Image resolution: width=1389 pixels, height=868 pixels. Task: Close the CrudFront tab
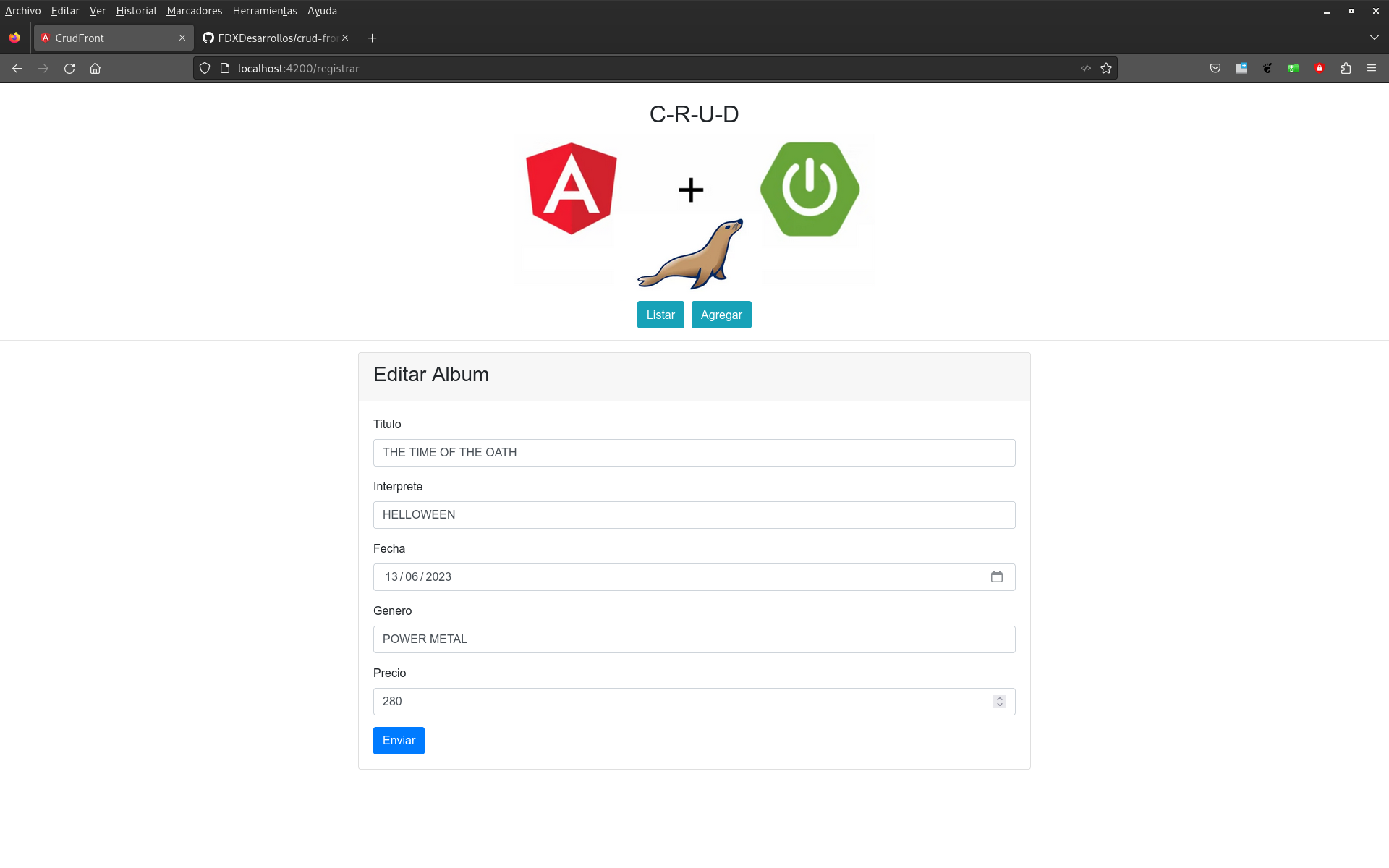tap(182, 38)
